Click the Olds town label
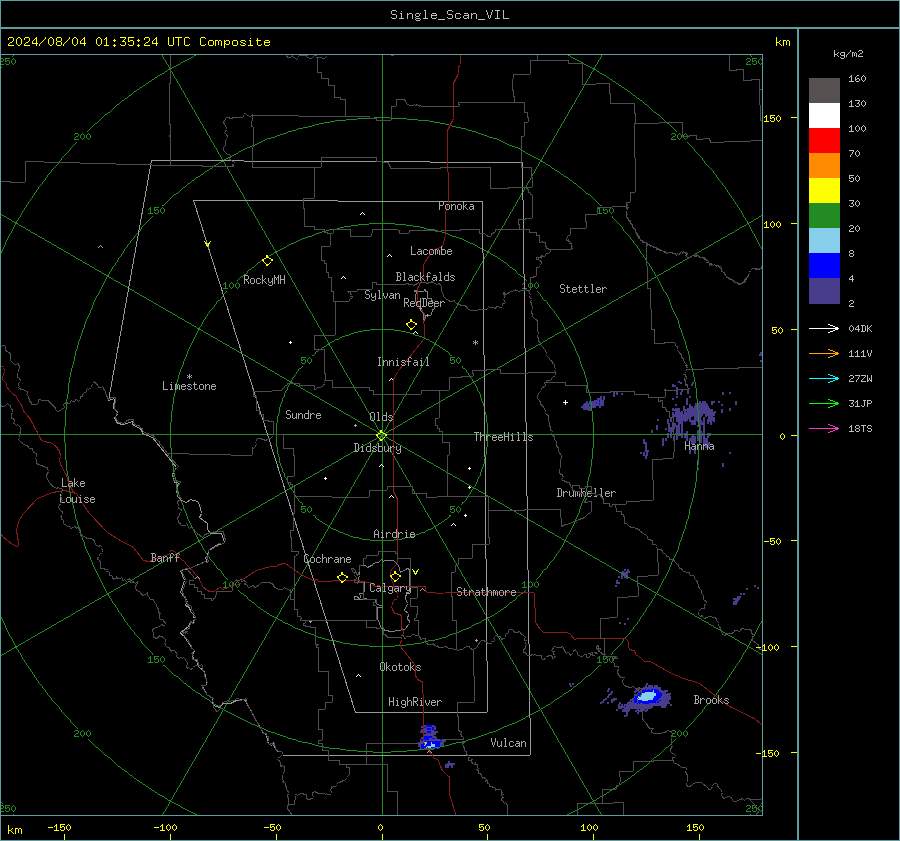The width and height of the screenshot is (900, 841). (381, 417)
